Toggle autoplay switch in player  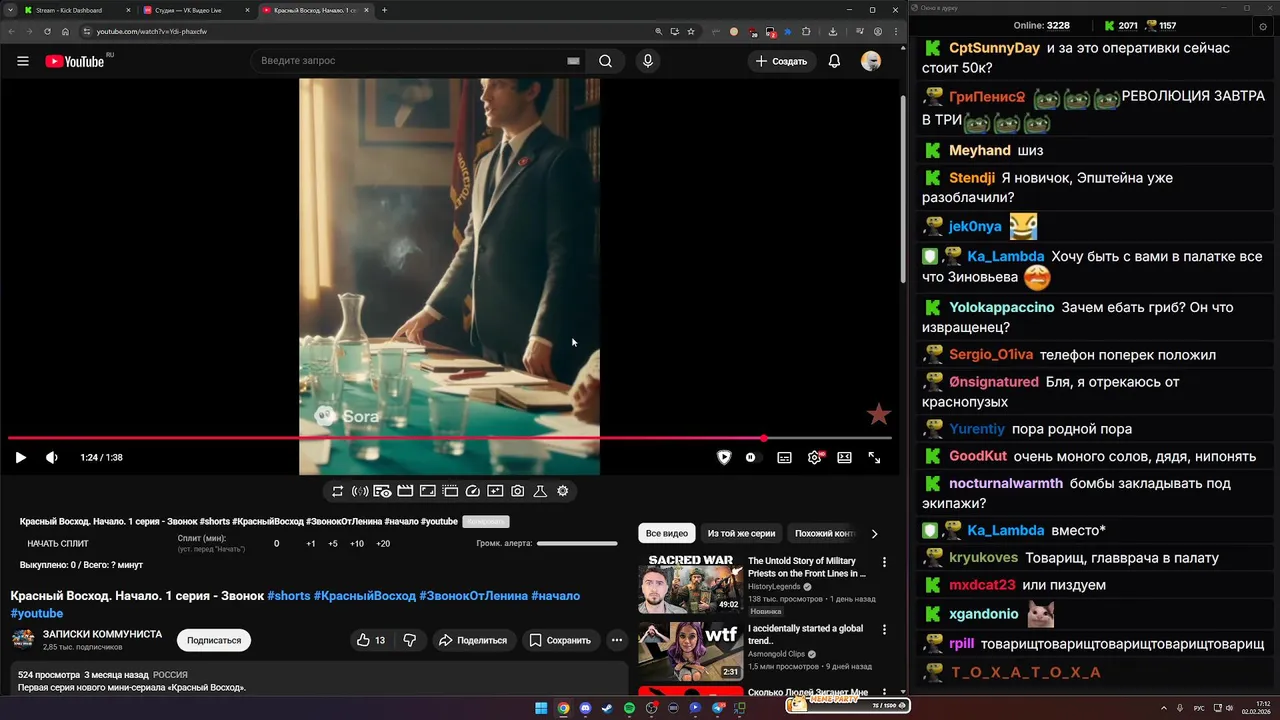click(752, 457)
